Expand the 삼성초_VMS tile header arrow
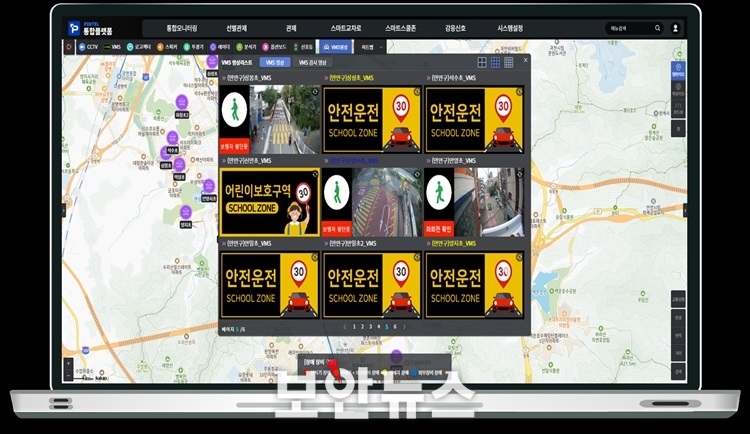 326,77
